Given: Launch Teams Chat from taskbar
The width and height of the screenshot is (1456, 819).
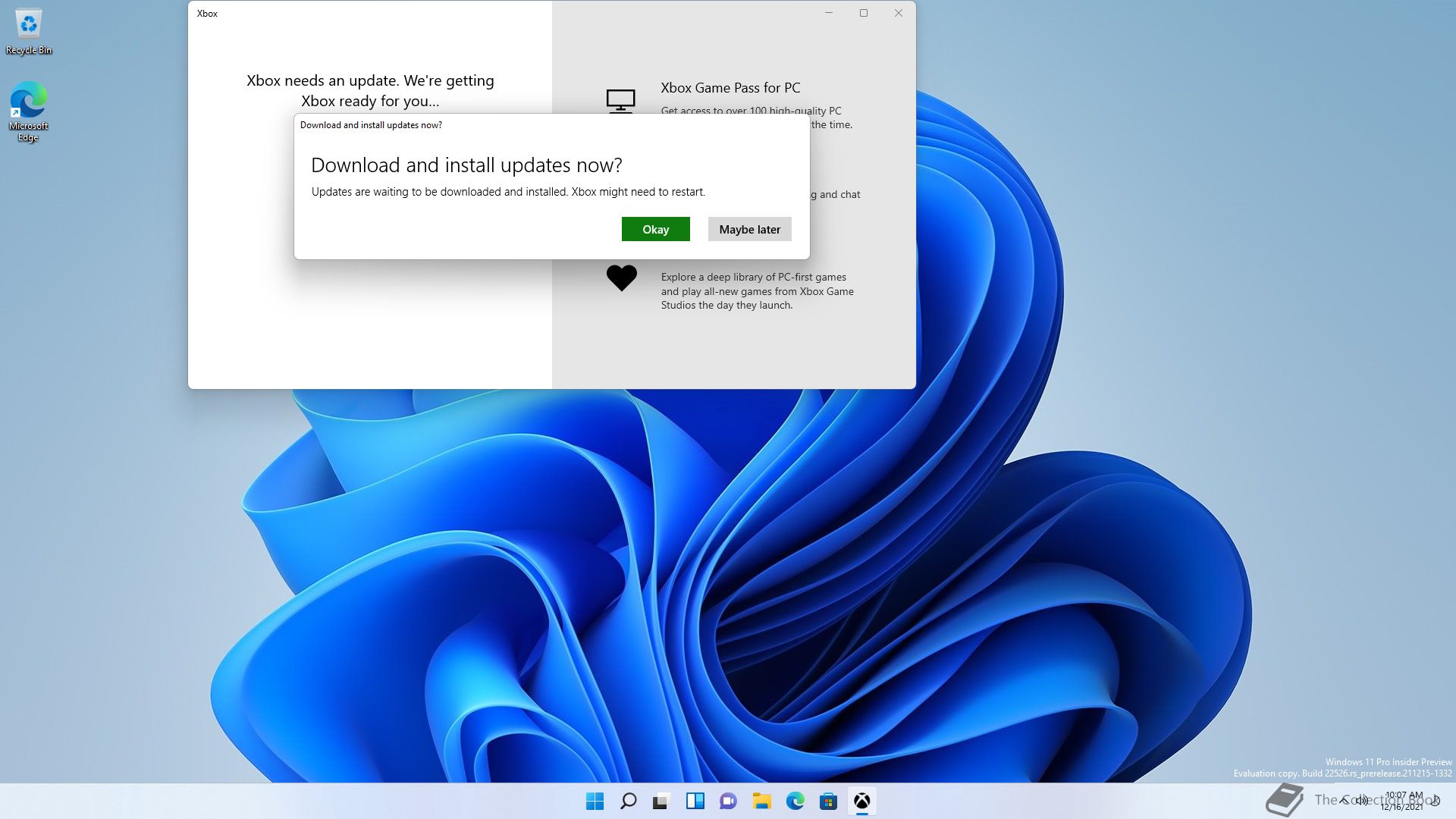Looking at the screenshot, I should tap(728, 801).
